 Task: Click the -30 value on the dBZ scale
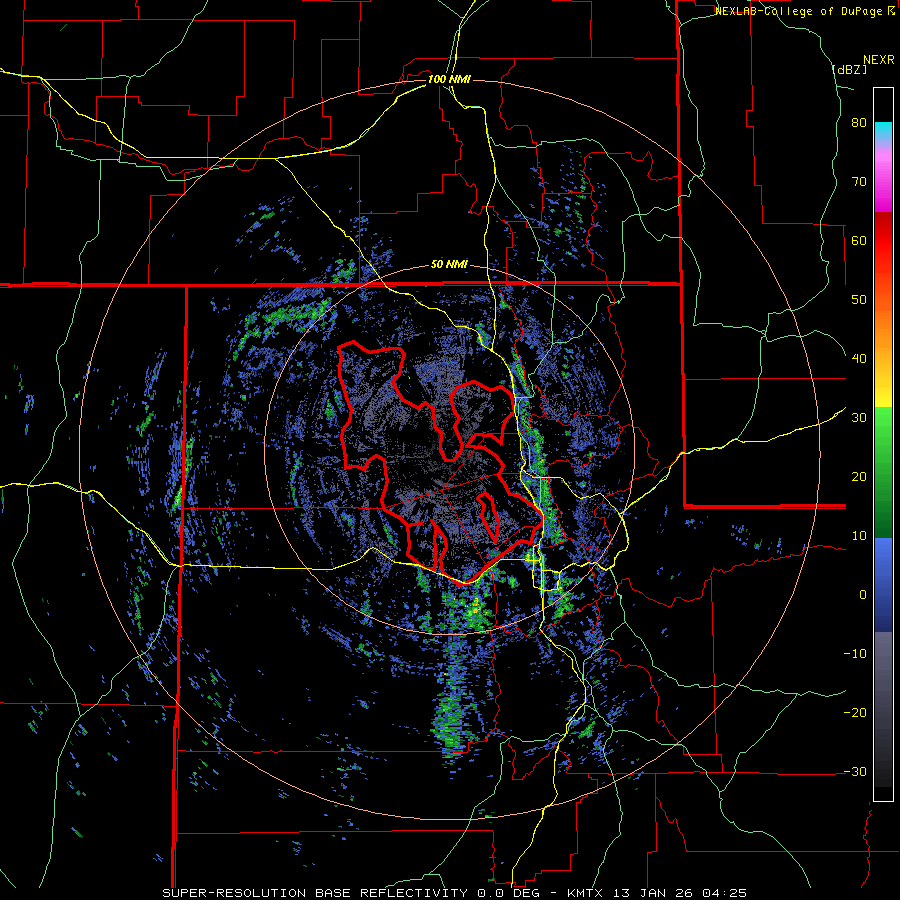tap(855, 771)
